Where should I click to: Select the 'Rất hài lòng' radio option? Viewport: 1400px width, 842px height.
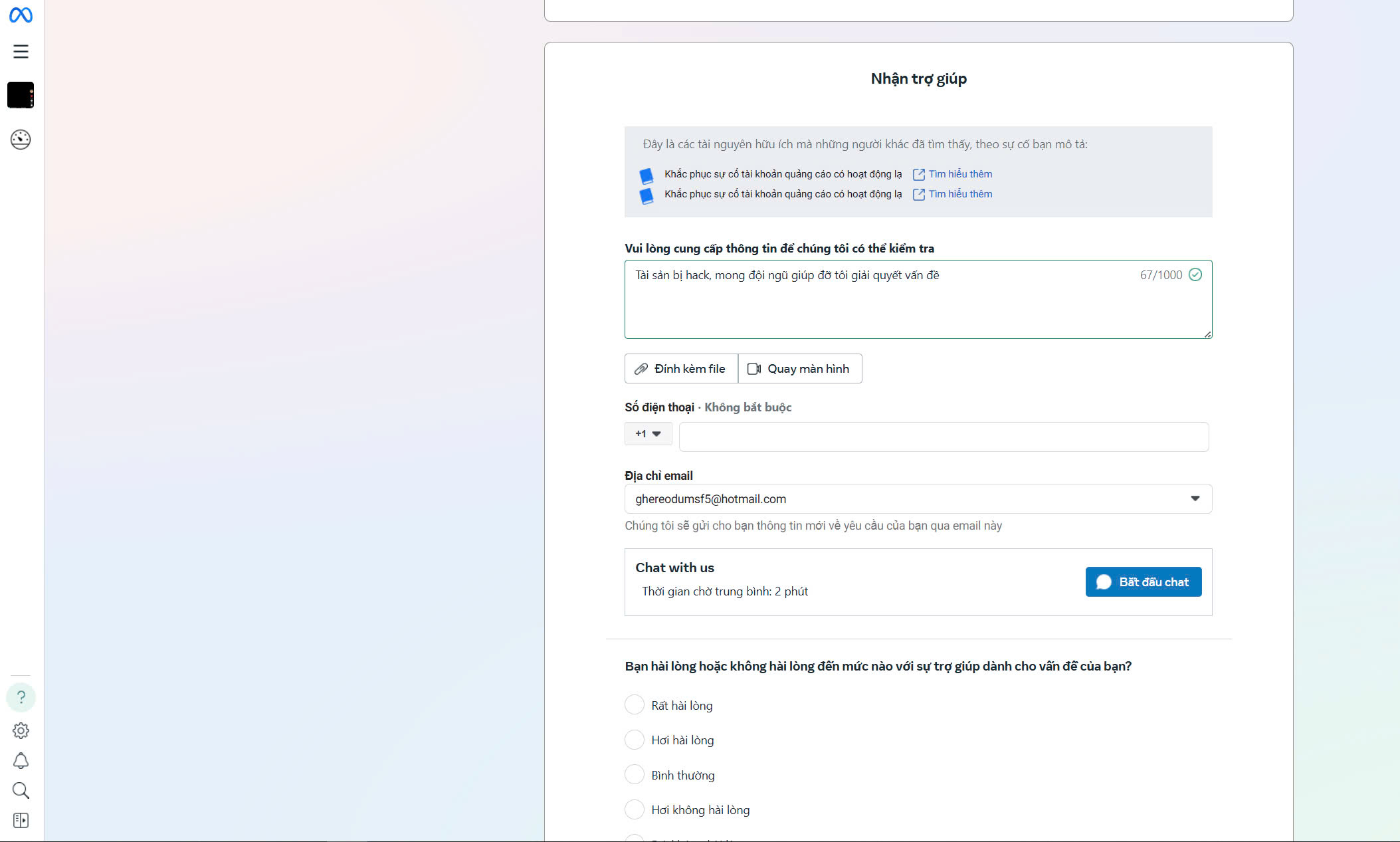pyautogui.click(x=635, y=704)
